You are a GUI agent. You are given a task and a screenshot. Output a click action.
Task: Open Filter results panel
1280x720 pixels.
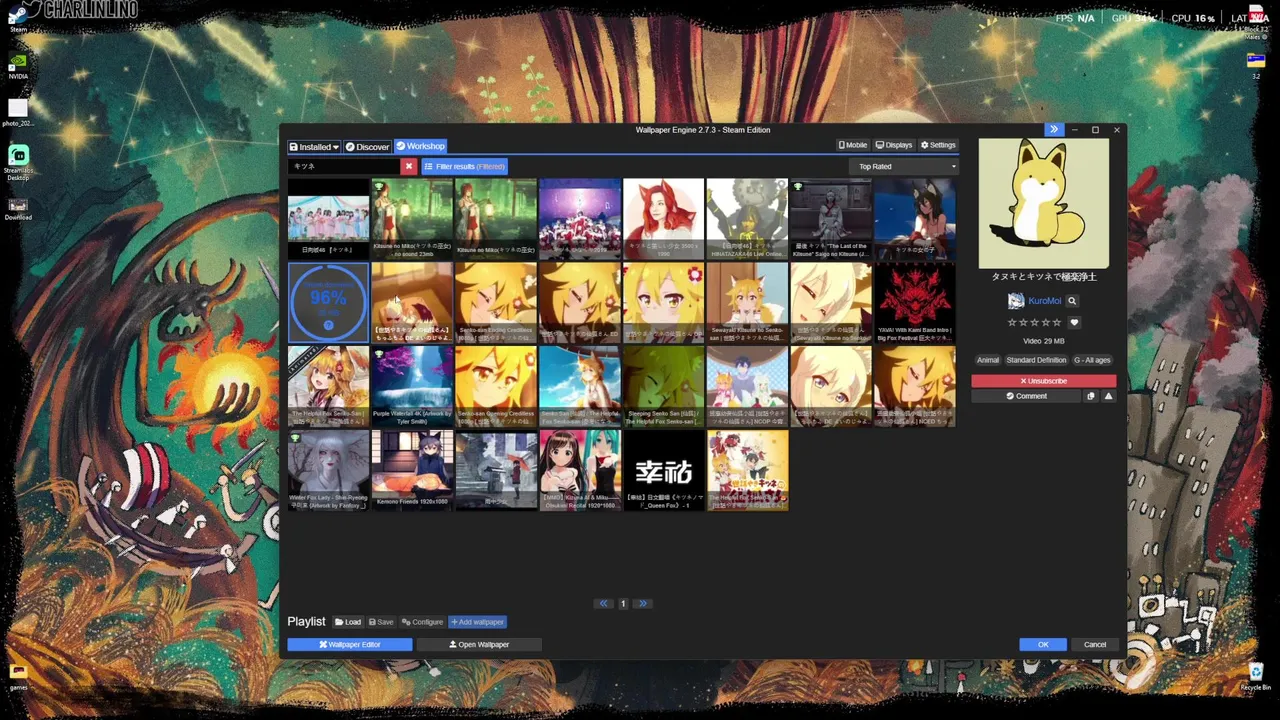coord(464,166)
